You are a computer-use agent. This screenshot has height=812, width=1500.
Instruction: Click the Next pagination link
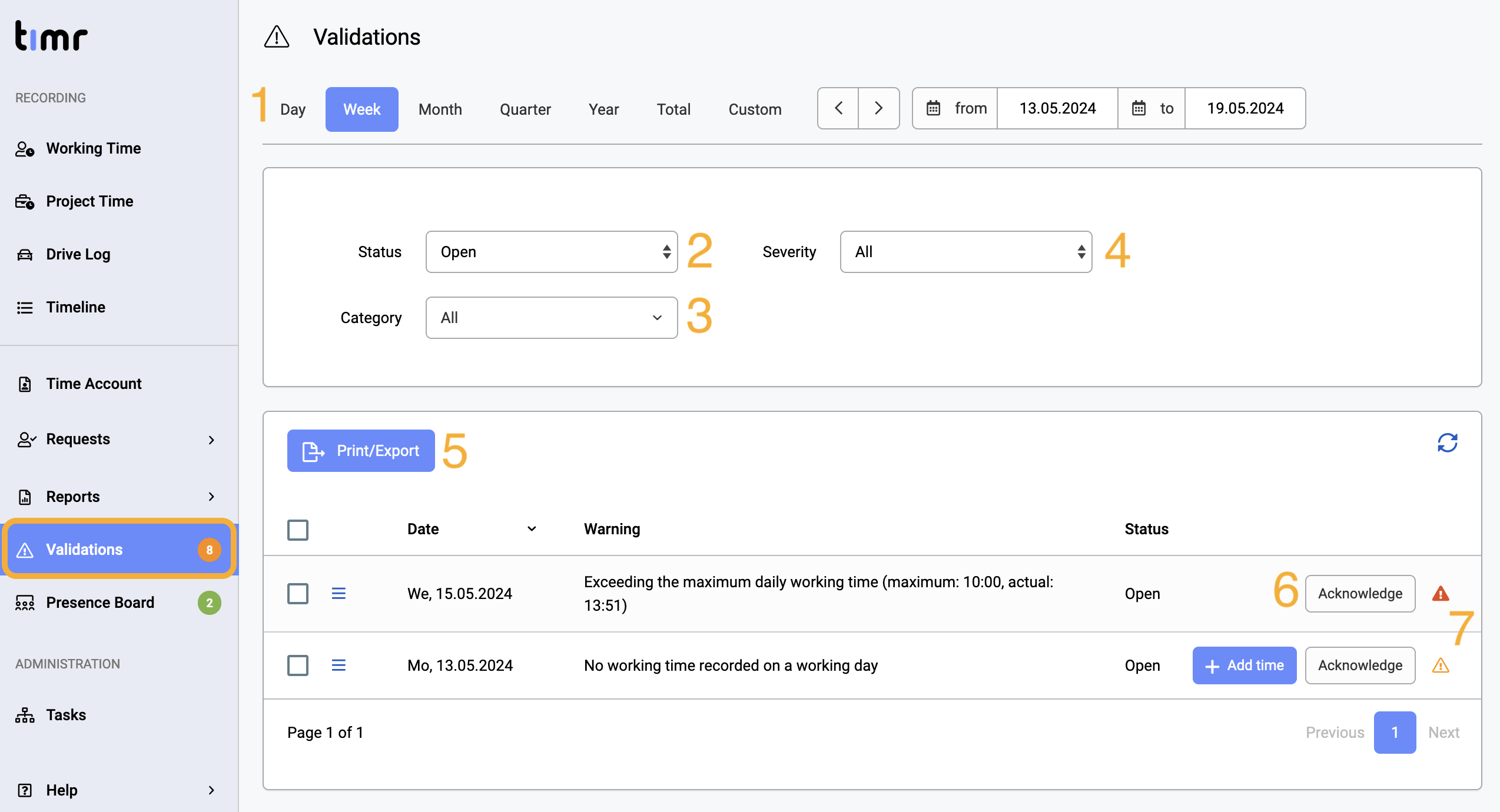(1443, 733)
